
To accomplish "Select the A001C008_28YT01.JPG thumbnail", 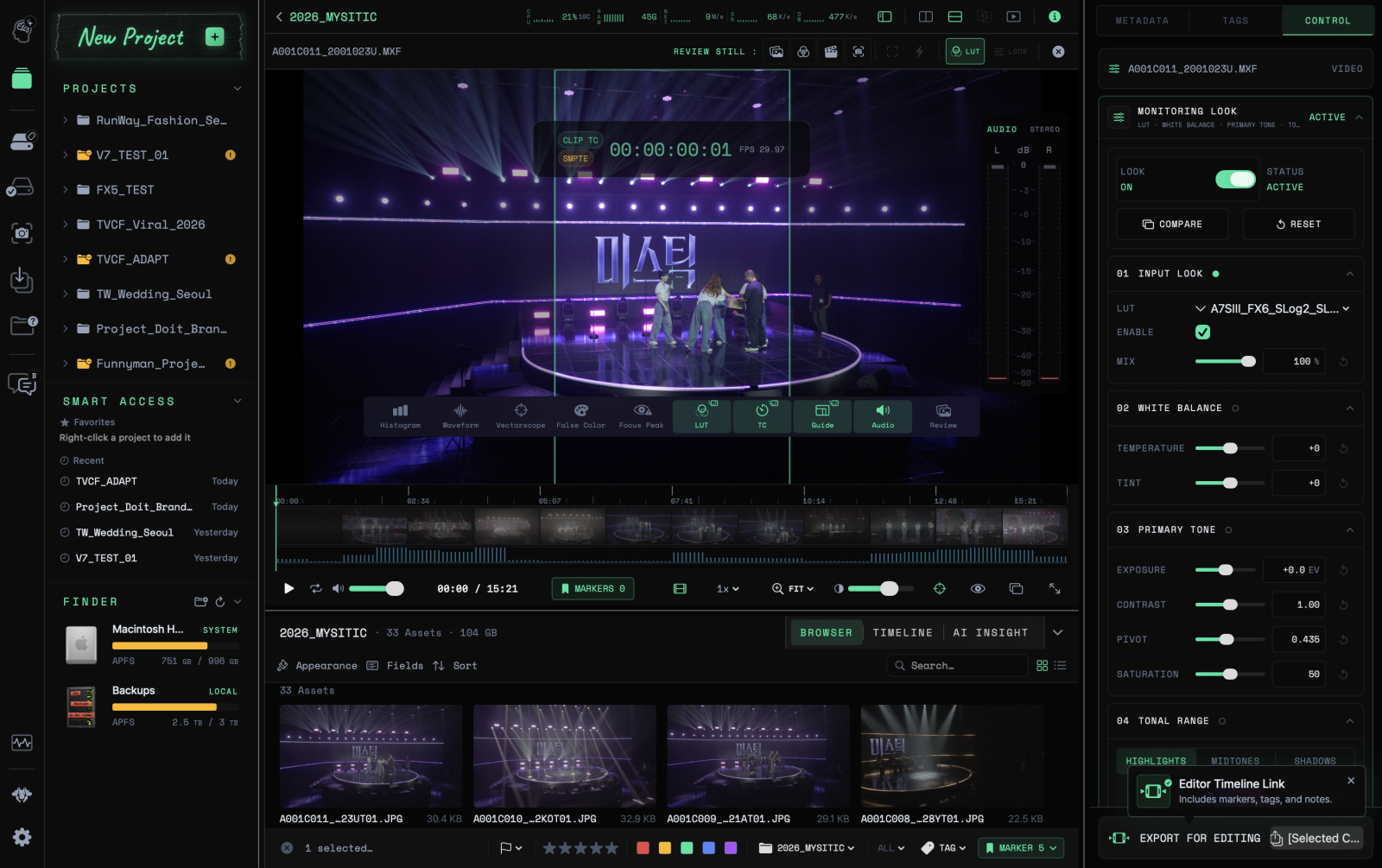I will (x=952, y=756).
